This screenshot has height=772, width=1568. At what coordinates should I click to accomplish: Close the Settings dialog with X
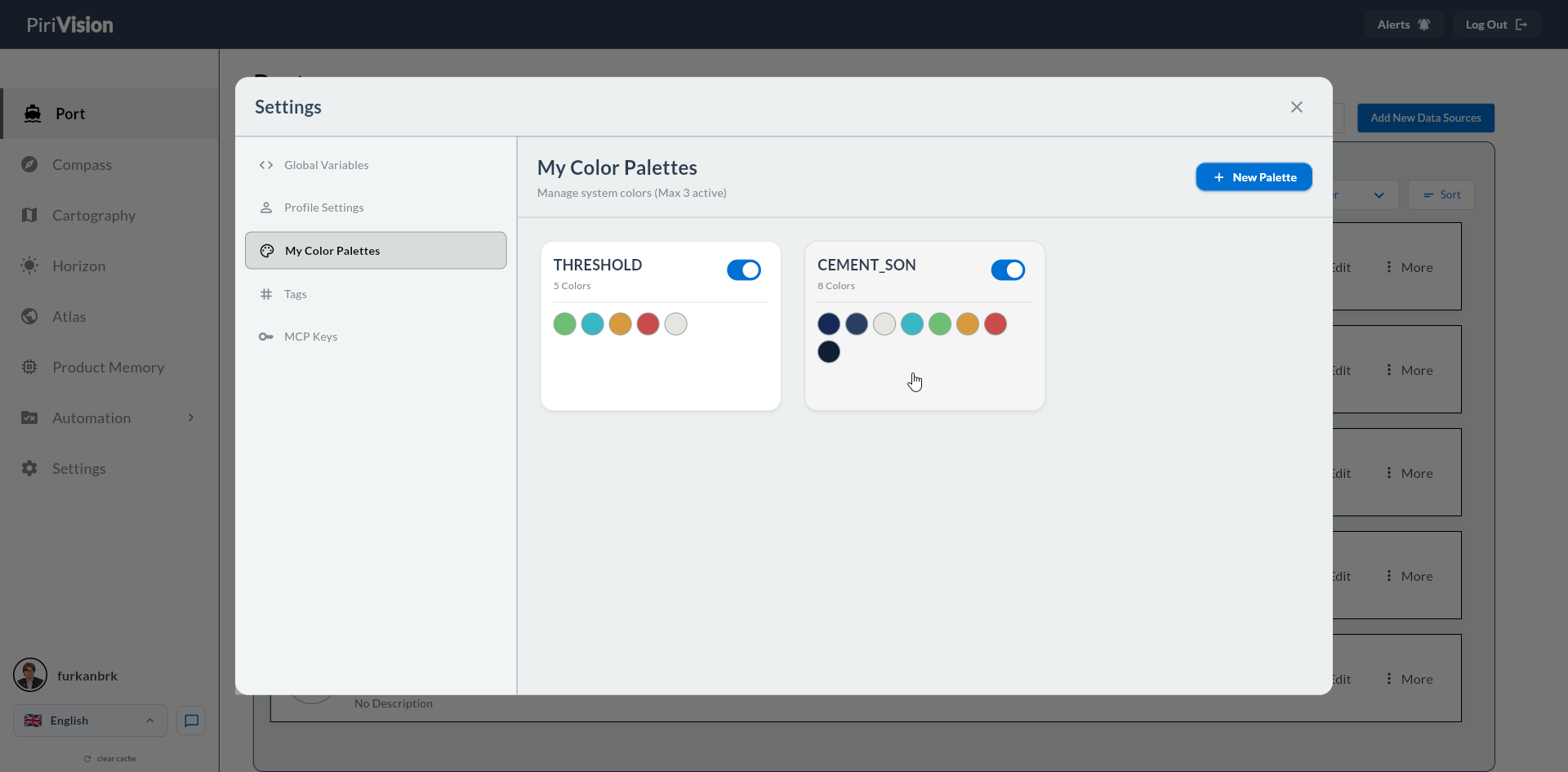click(1297, 107)
